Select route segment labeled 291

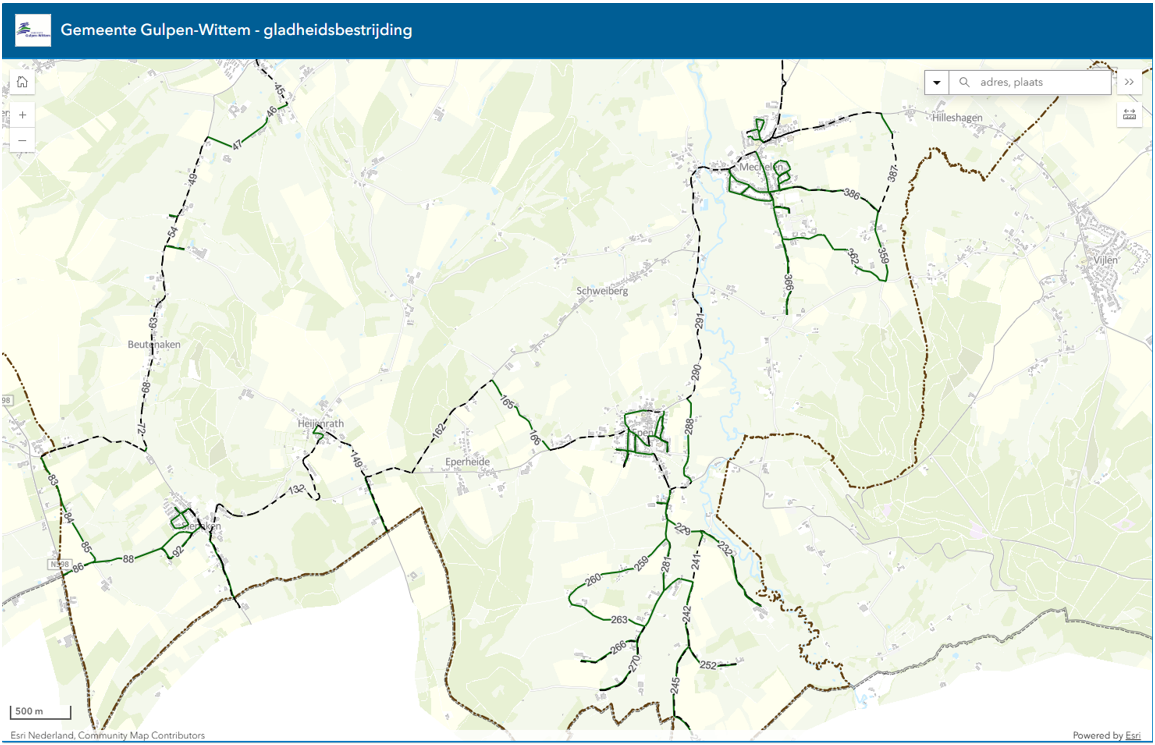click(699, 321)
